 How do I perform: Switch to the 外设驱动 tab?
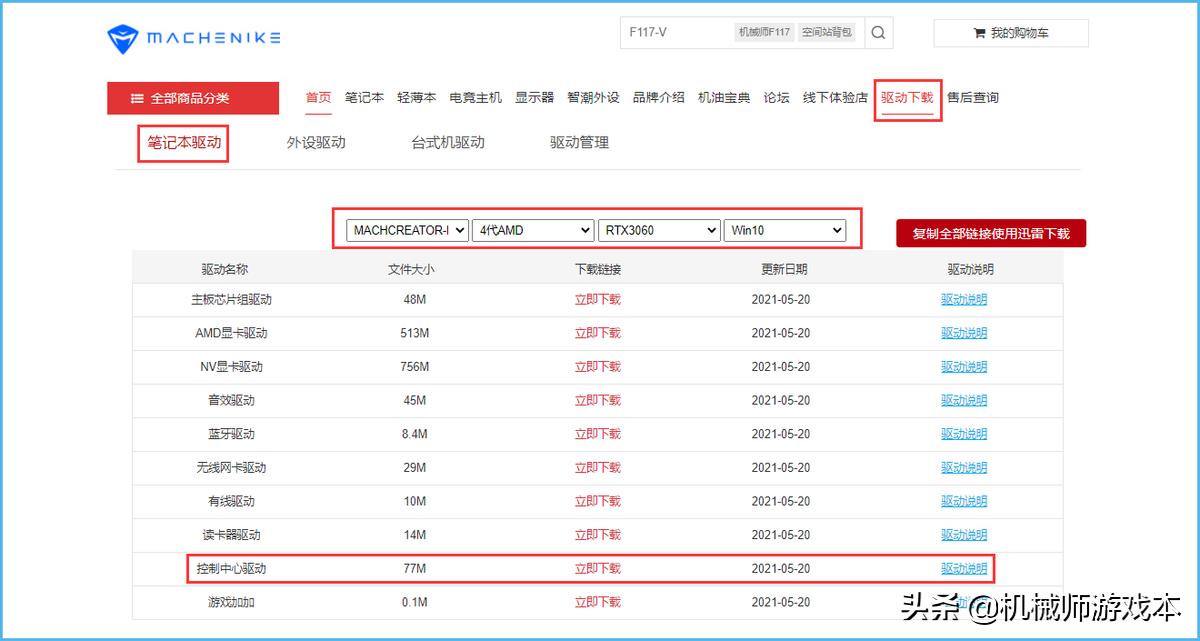click(x=315, y=142)
